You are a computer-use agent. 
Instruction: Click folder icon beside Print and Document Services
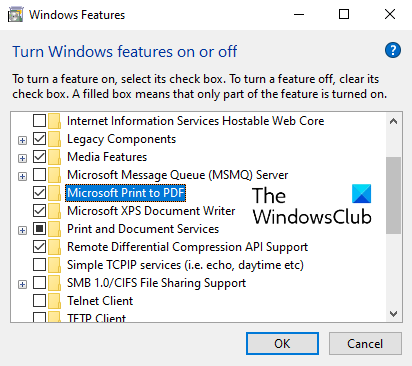pyautogui.click(x=54, y=229)
